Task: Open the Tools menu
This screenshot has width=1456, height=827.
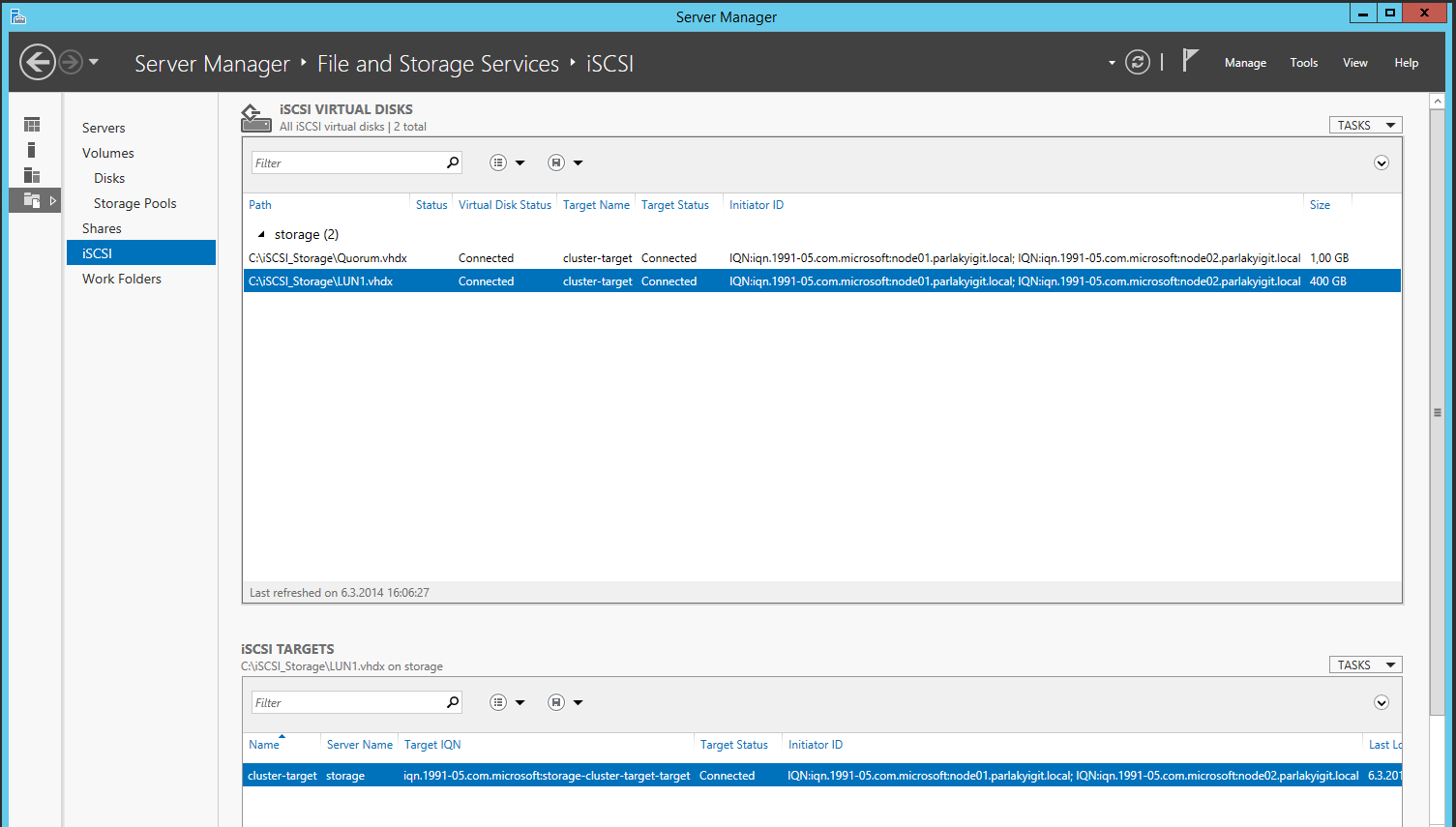Action: 1303,63
